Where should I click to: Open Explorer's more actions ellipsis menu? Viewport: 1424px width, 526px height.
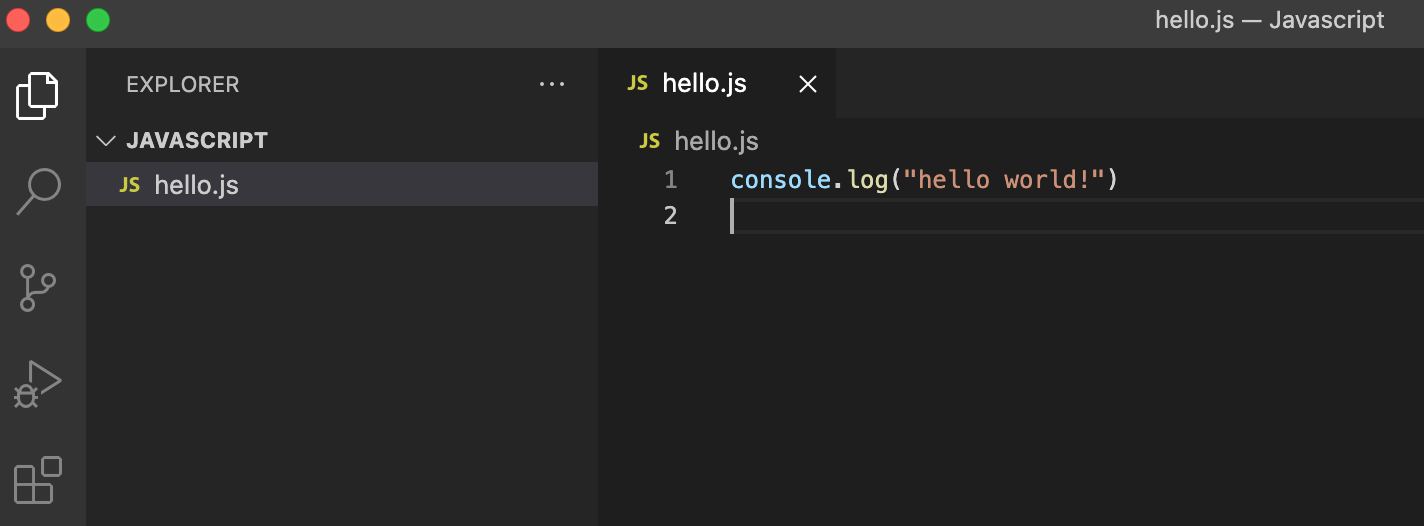tap(552, 84)
